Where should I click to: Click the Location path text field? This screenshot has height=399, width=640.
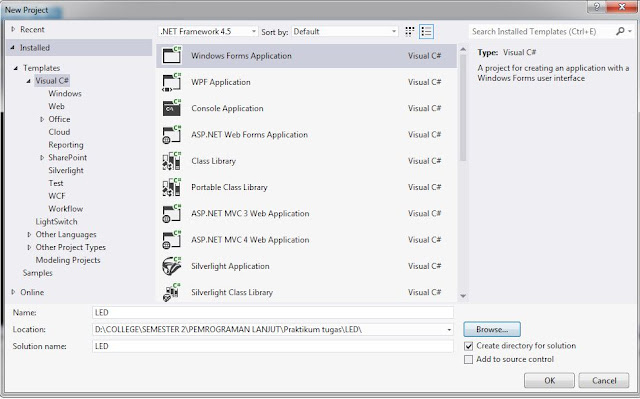[x=269, y=330]
